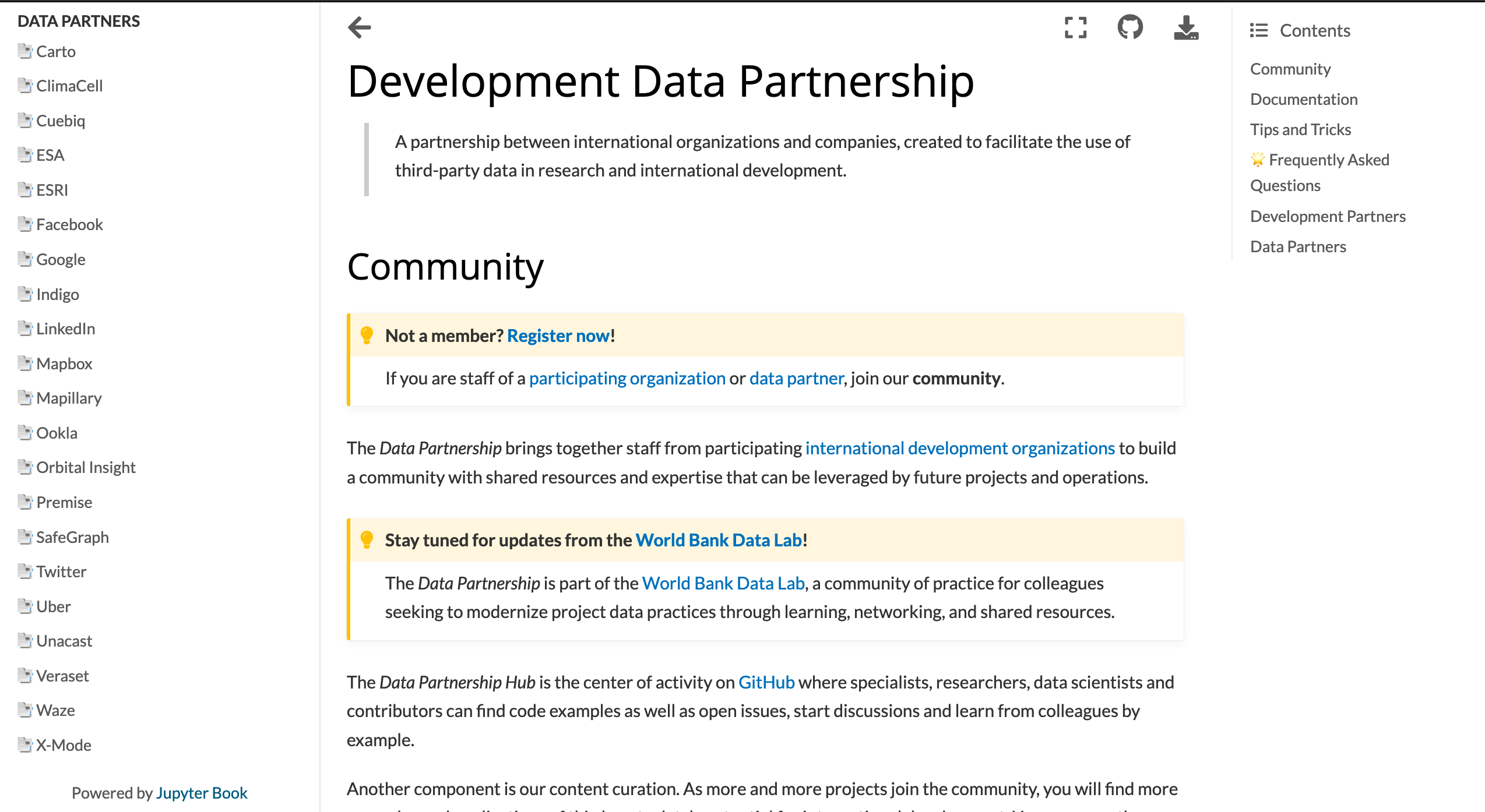Go to Frequently Asked Questions section
The image size is (1485, 812).
click(x=1319, y=172)
